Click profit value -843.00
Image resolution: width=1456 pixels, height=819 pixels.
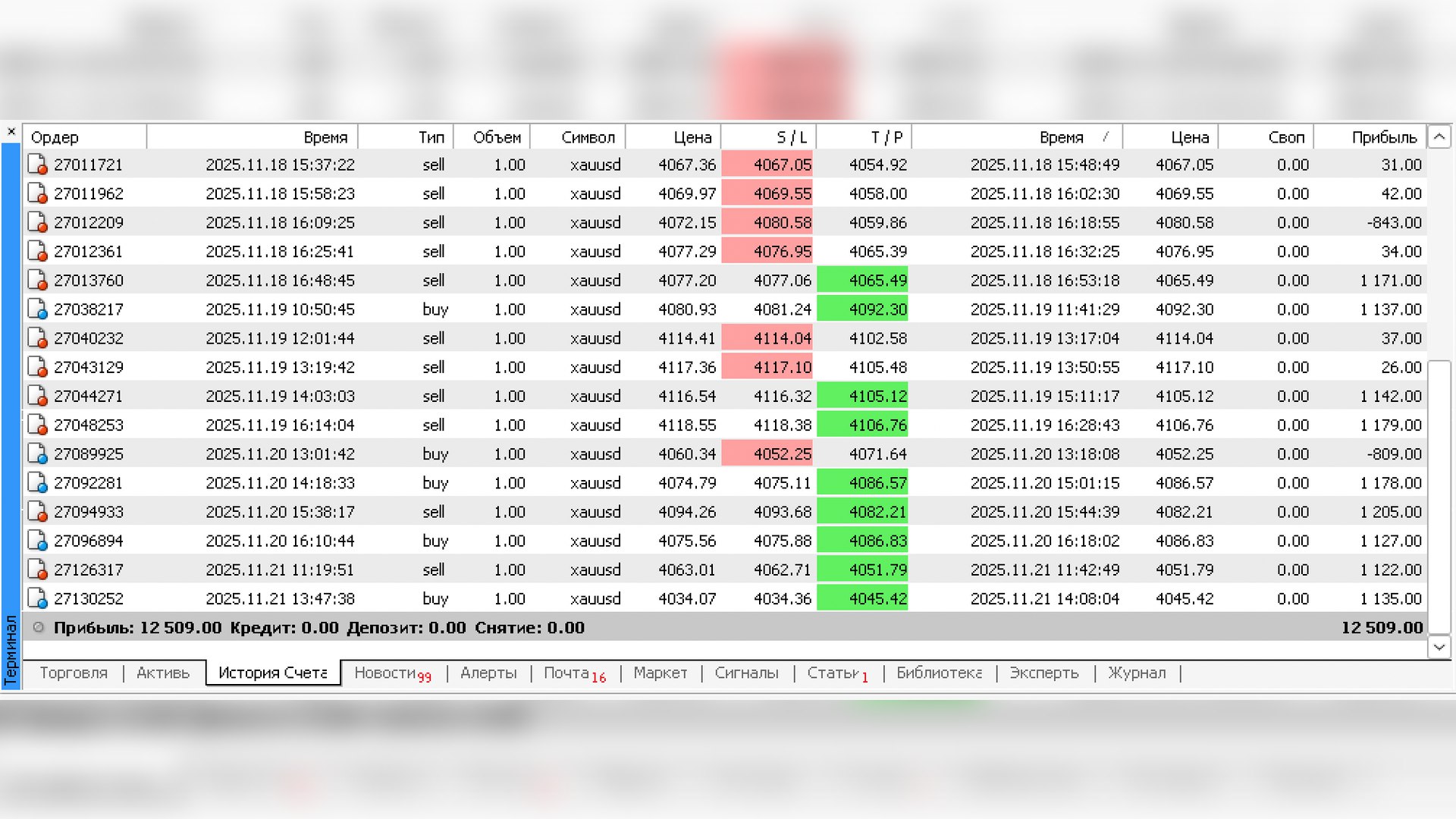click(1394, 222)
